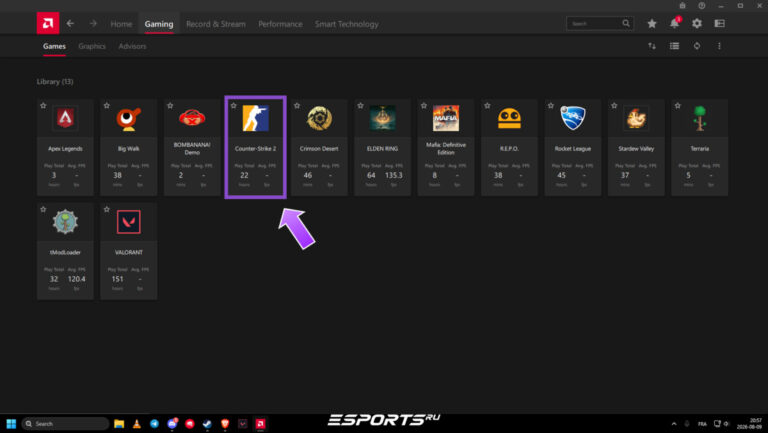This screenshot has height=433, width=768.
Task: Click the FRA language indicator
Action: (x=702, y=424)
